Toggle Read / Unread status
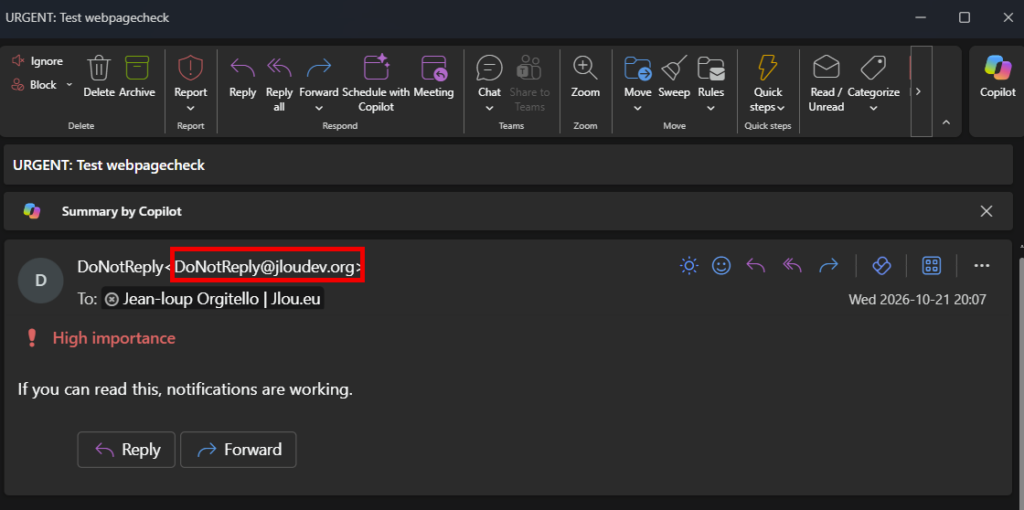This screenshot has width=1024, height=510. [x=826, y=83]
